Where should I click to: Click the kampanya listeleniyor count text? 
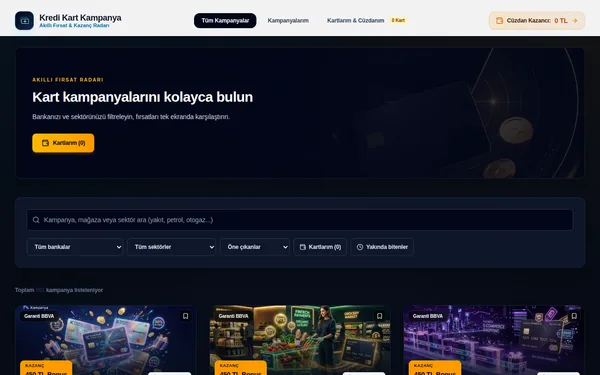pyautogui.click(x=59, y=290)
